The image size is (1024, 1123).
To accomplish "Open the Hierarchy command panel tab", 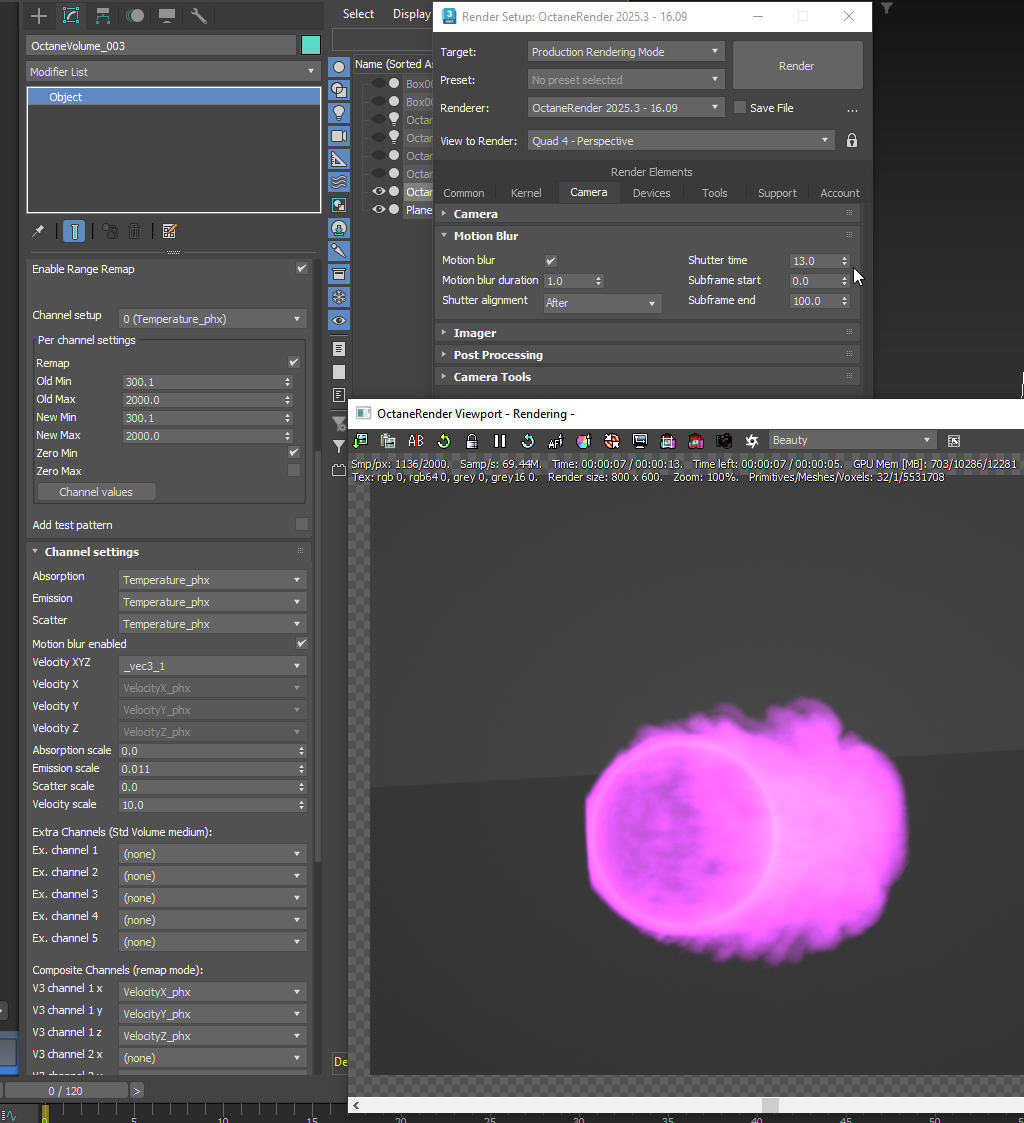I will [102, 15].
